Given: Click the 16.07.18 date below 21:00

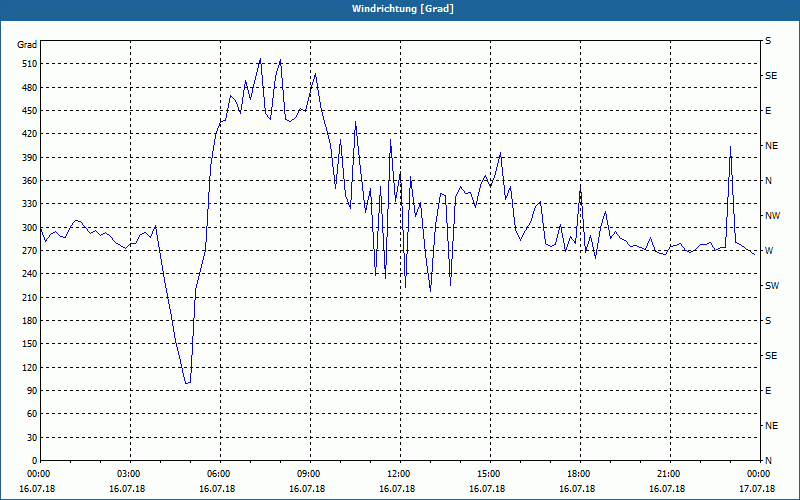Looking at the screenshot, I should 667,489.
